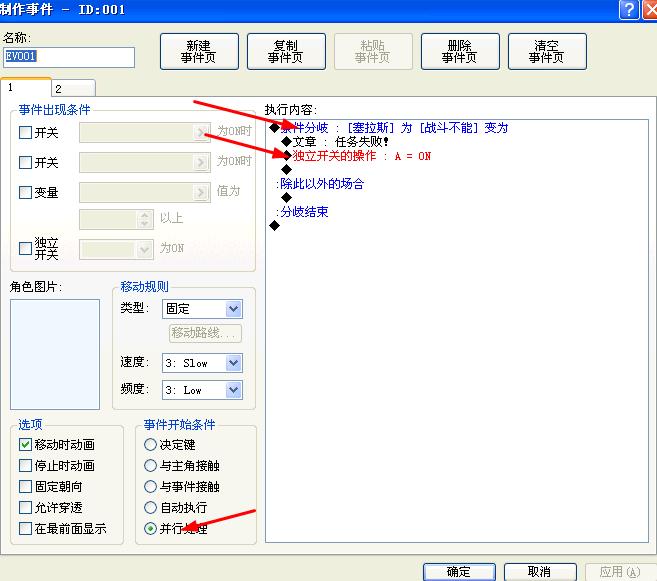Switch to event page tab 1
Image resolution: width=657 pixels, height=581 pixels.
pyautogui.click(x=26, y=88)
